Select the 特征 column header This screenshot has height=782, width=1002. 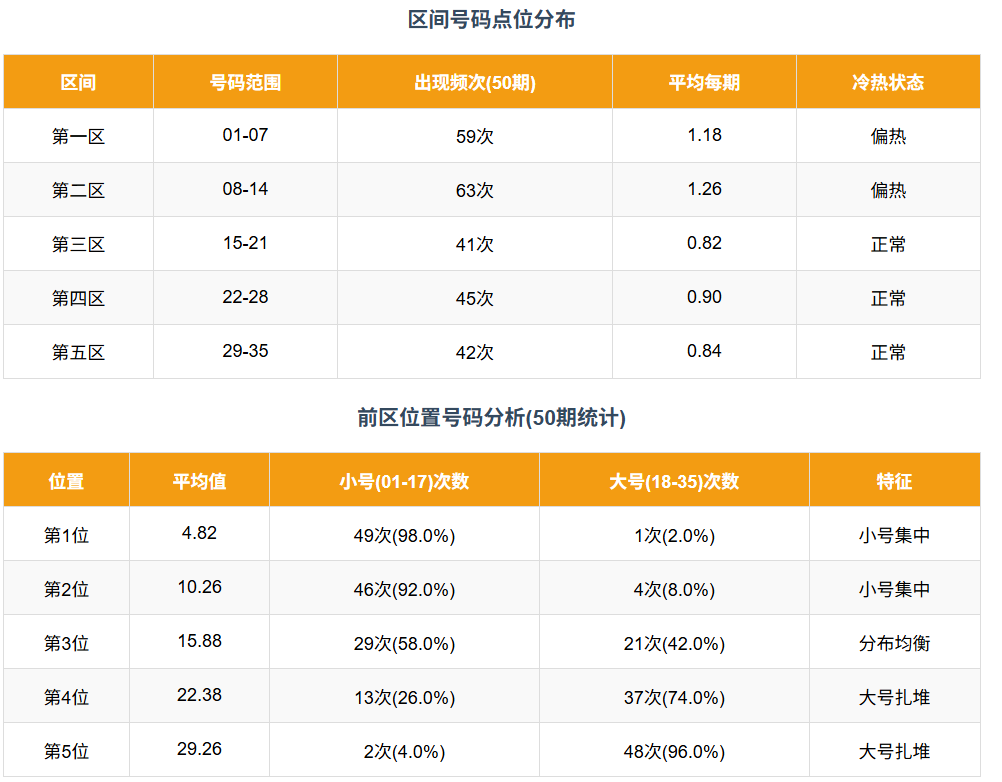[894, 481]
